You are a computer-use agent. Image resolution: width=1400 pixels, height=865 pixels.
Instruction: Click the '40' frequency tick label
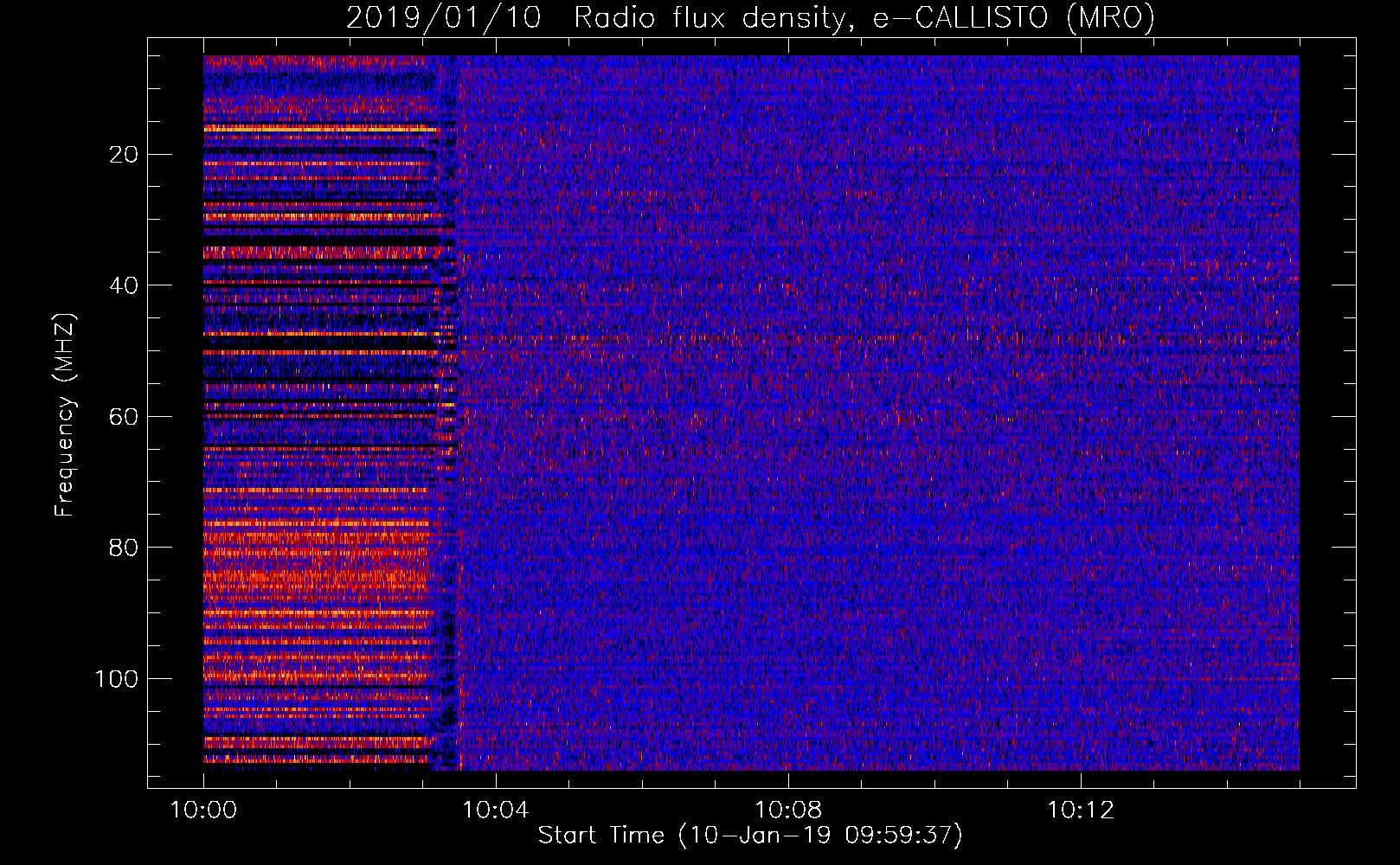tap(124, 285)
